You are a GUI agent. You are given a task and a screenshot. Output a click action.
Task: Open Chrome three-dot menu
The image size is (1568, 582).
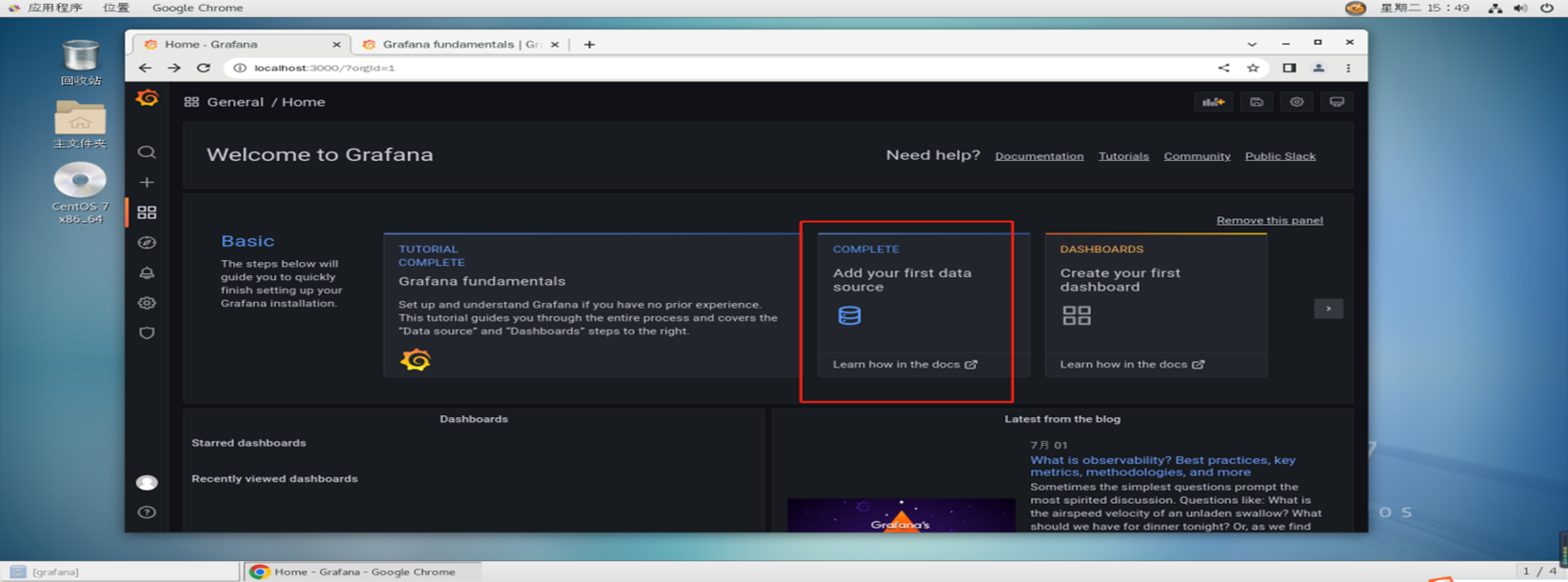point(1348,68)
